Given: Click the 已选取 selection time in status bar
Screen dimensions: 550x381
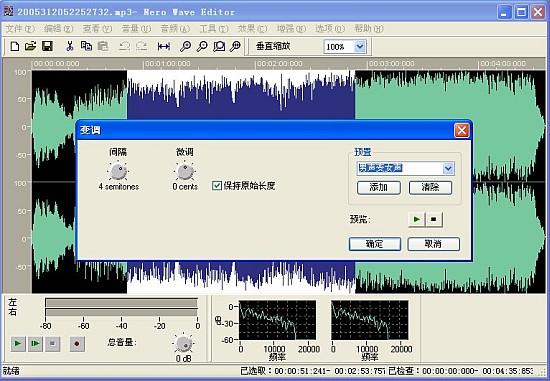Looking at the screenshot, I should pos(313,371).
